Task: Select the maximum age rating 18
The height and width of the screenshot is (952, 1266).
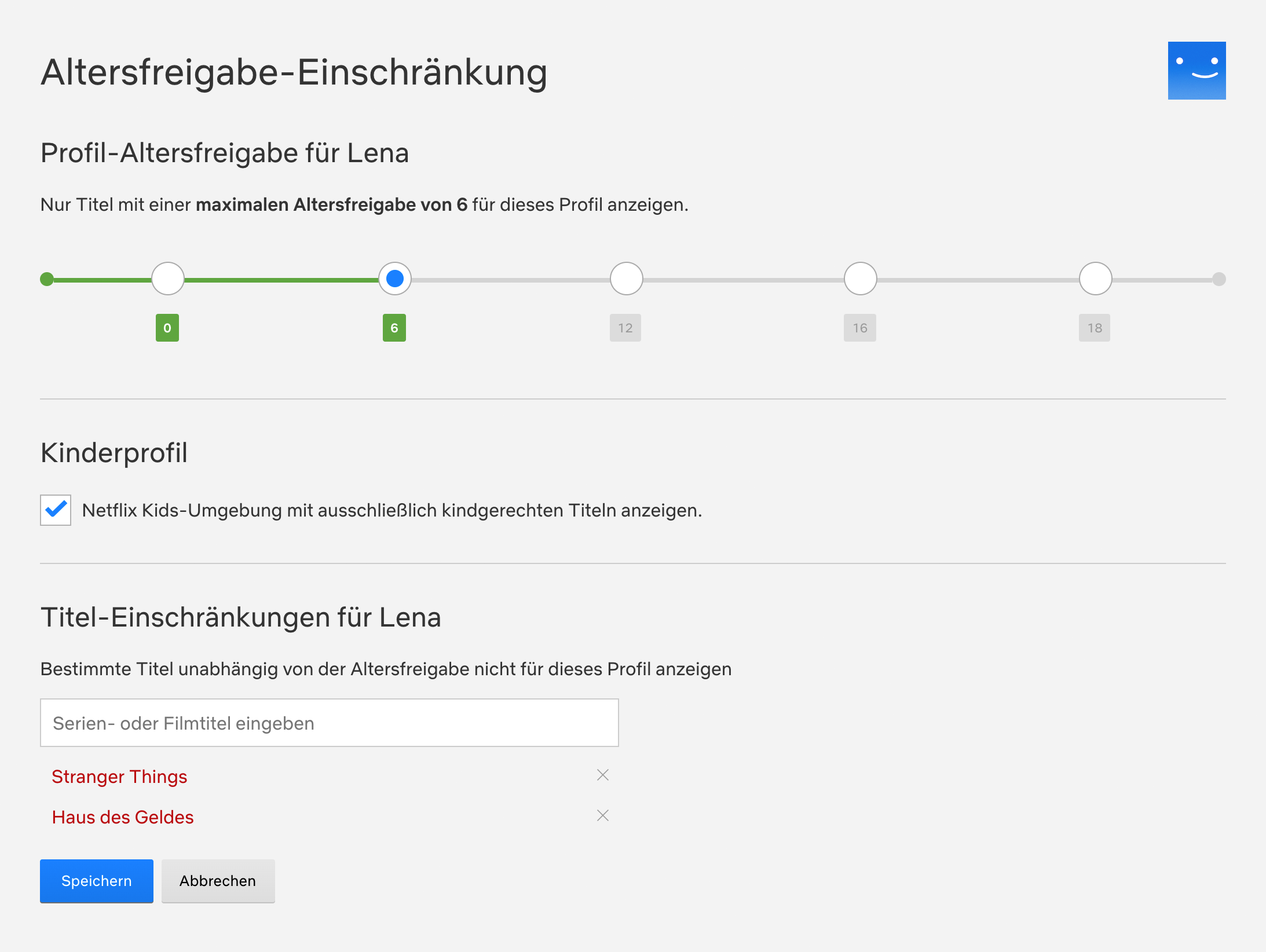Action: [1095, 279]
